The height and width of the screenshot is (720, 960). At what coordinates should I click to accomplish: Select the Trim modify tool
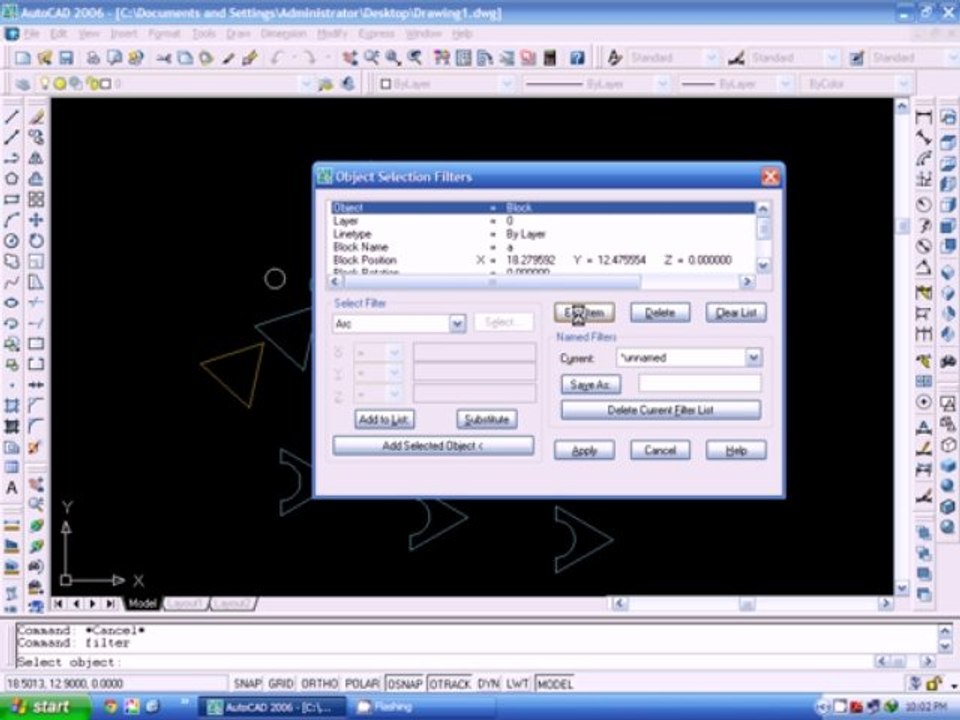pyautogui.click(x=36, y=303)
